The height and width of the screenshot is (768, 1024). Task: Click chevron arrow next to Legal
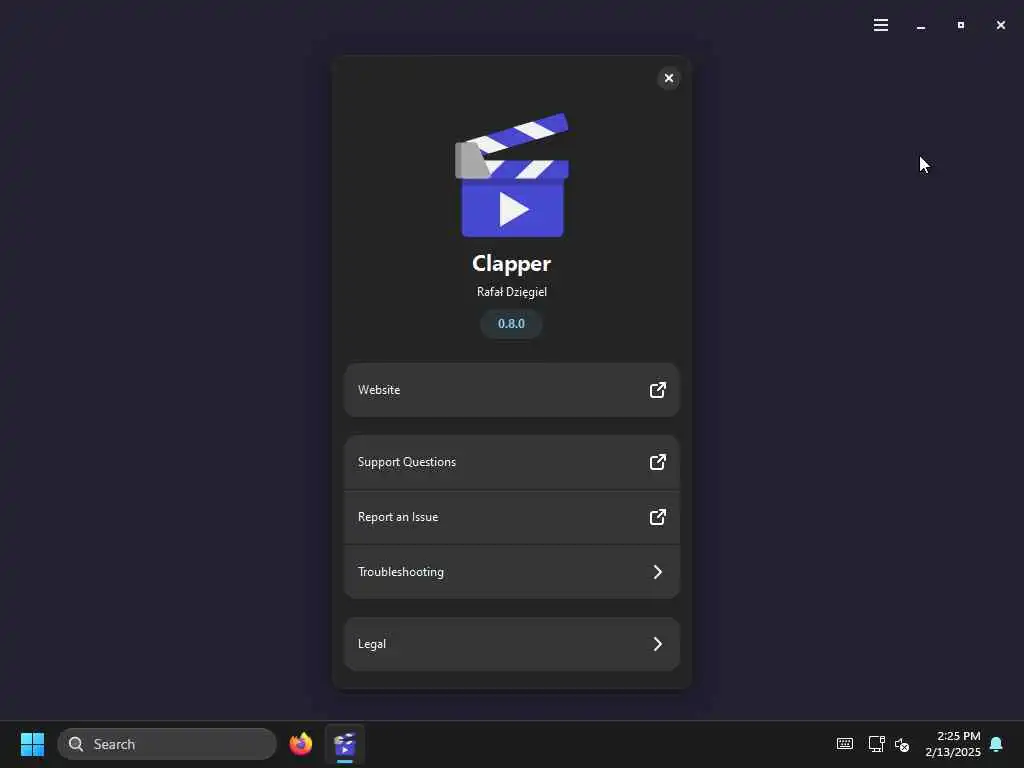coord(658,644)
